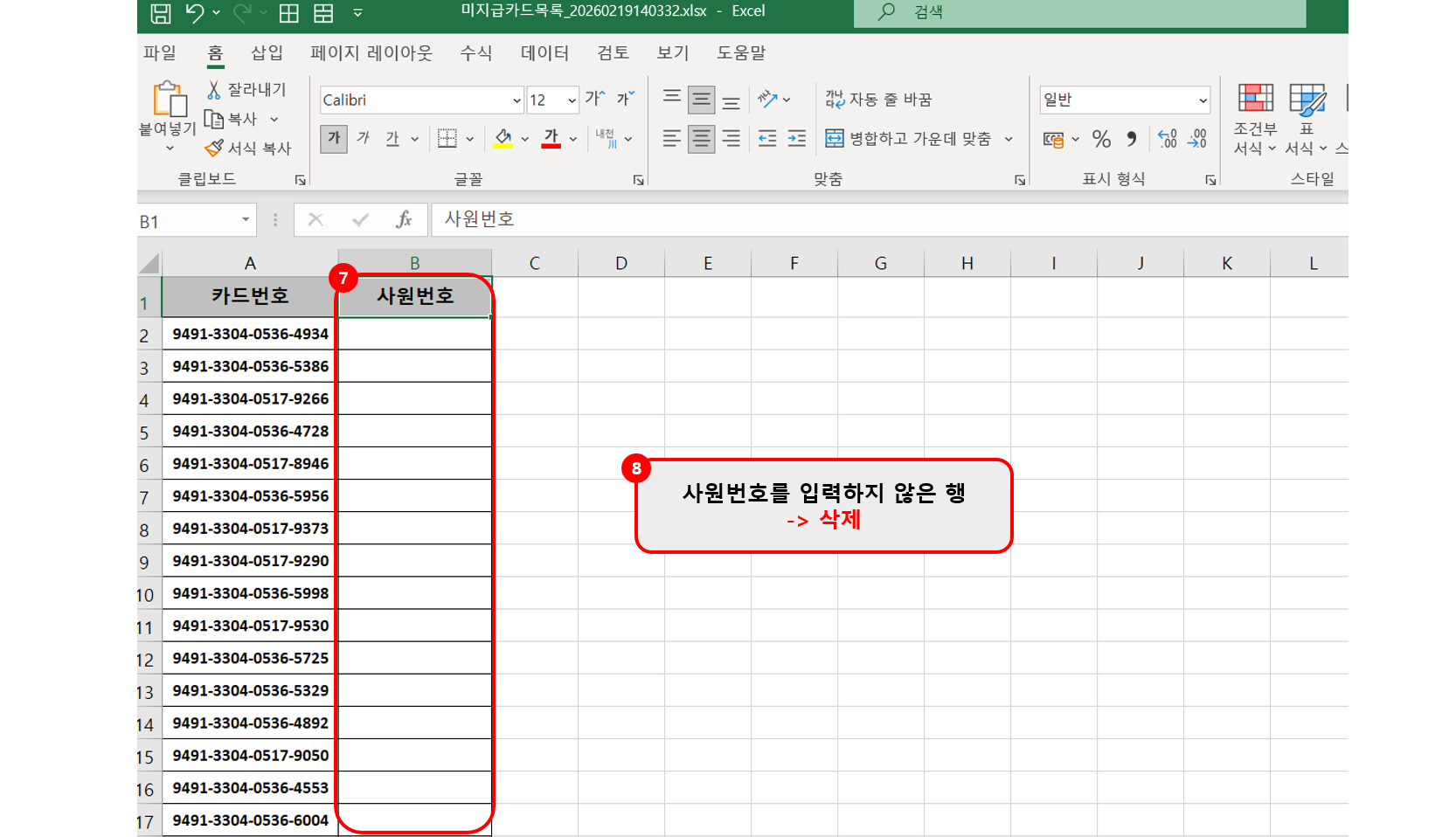
Task: Click cell 9491-3304-0536-4934
Action: (x=250, y=334)
